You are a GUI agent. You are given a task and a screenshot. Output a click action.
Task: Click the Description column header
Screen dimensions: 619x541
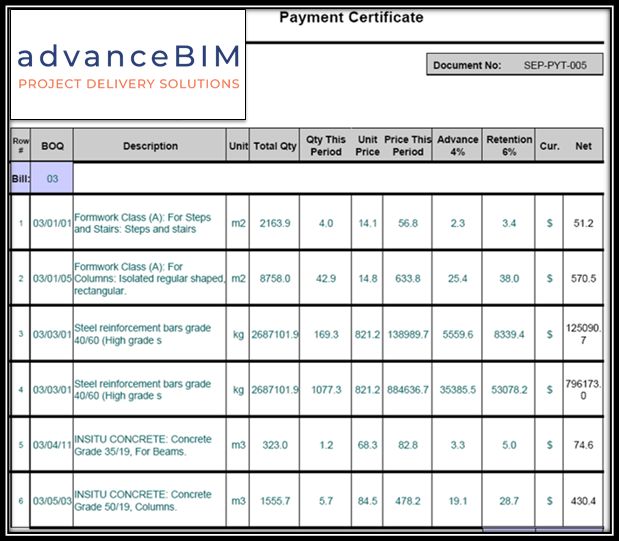150,146
